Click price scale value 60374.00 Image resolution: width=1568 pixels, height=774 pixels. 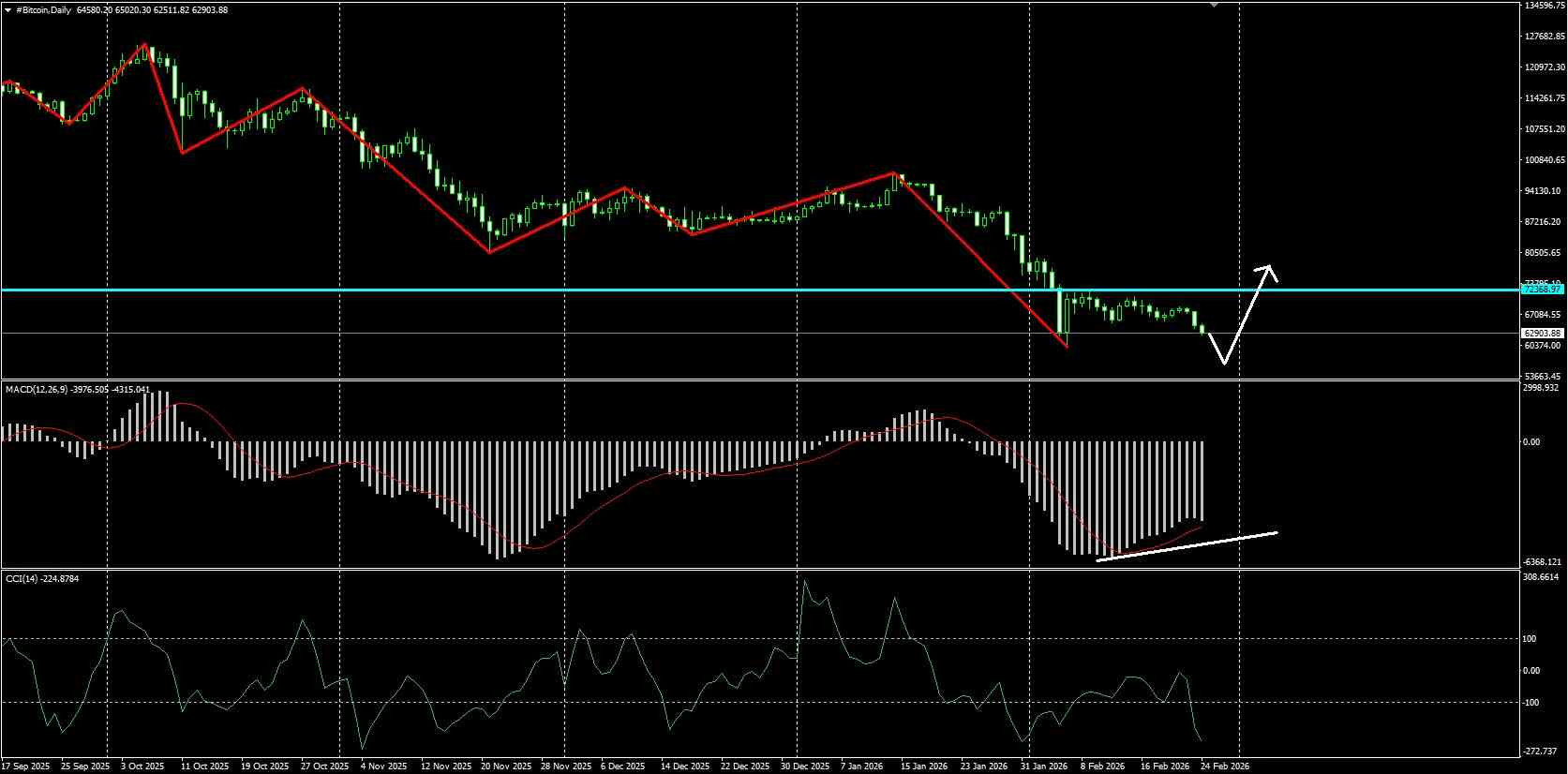click(1543, 346)
